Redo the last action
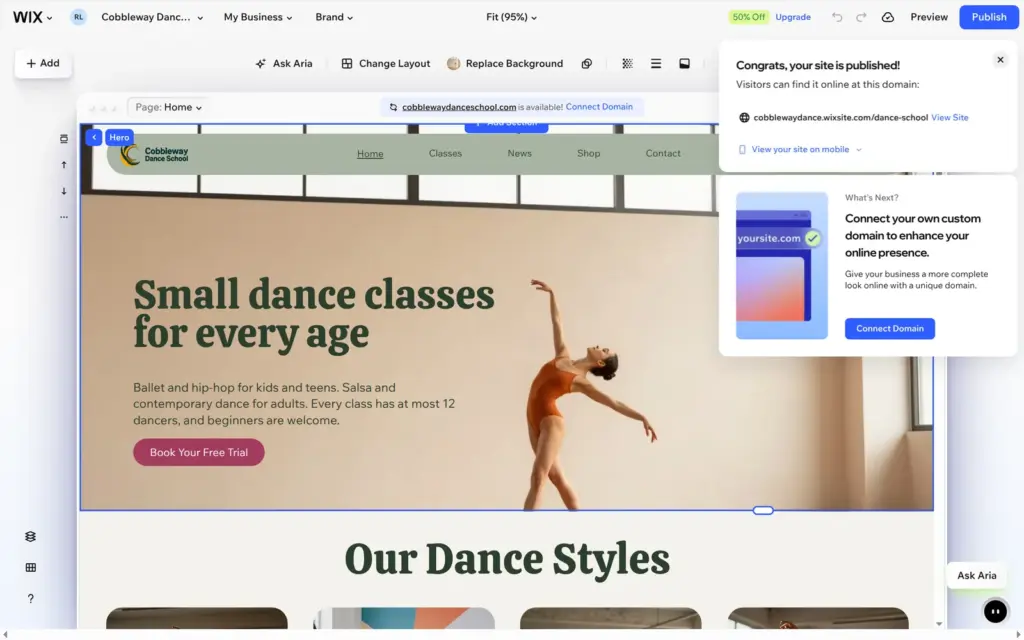This screenshot has height=640, width=1024. click(x=861, y=18)
